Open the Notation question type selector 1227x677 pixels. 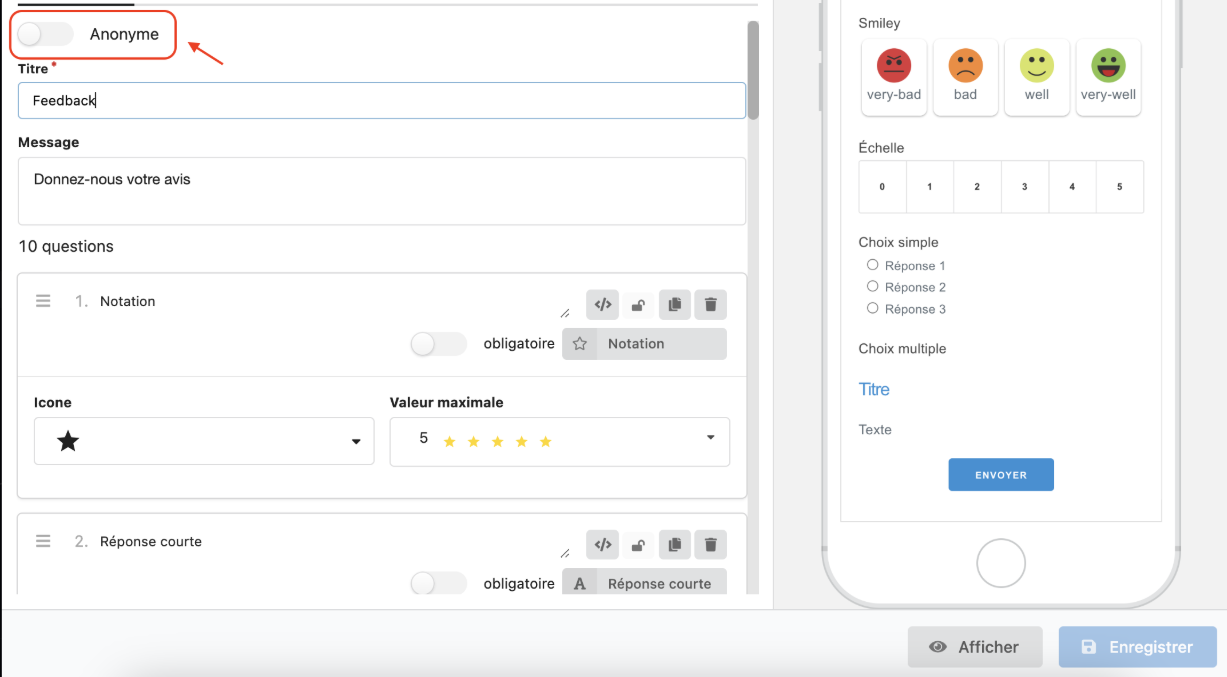pyautogui.click(x=644, y=344)
